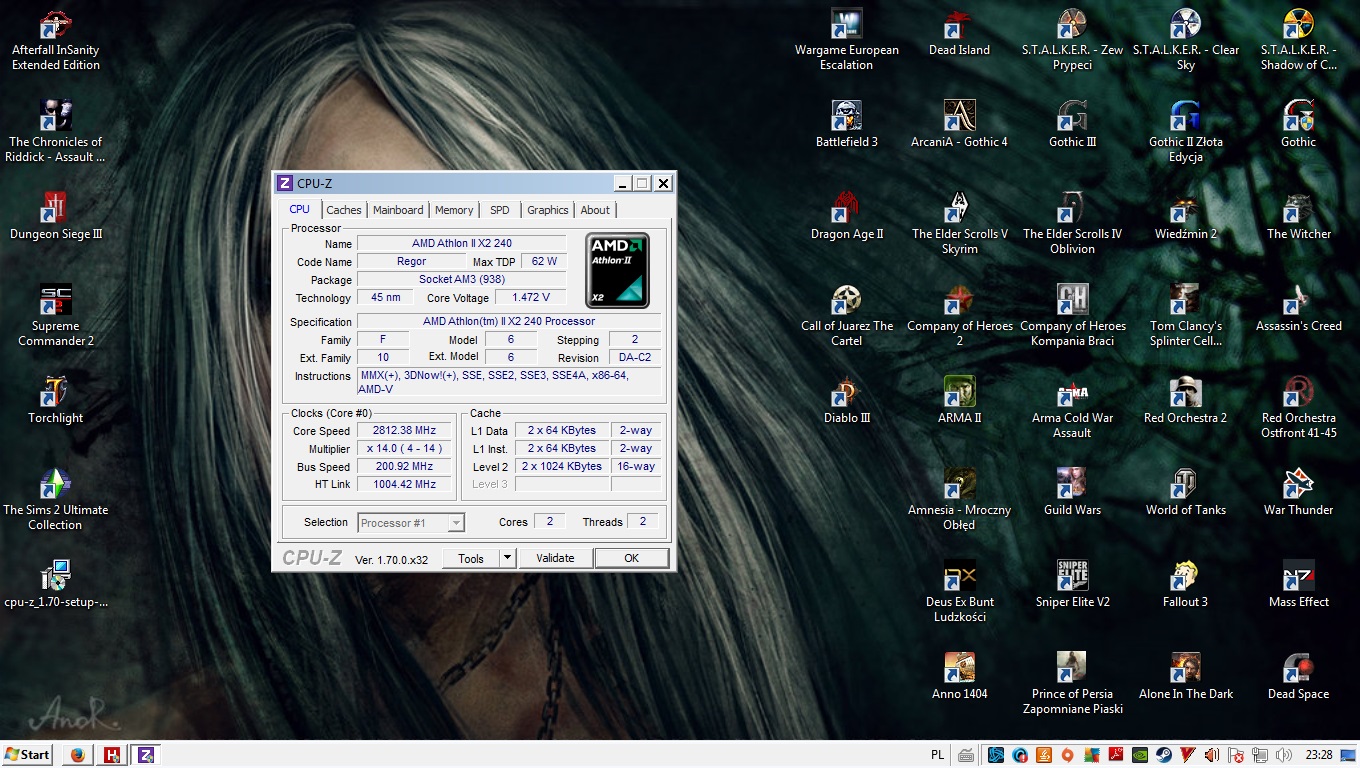The width and height of the screenshot is (1360, 768).
Task: Click Steam icon in system tray
Action: pyautogui.click(x=1164, y=755)
